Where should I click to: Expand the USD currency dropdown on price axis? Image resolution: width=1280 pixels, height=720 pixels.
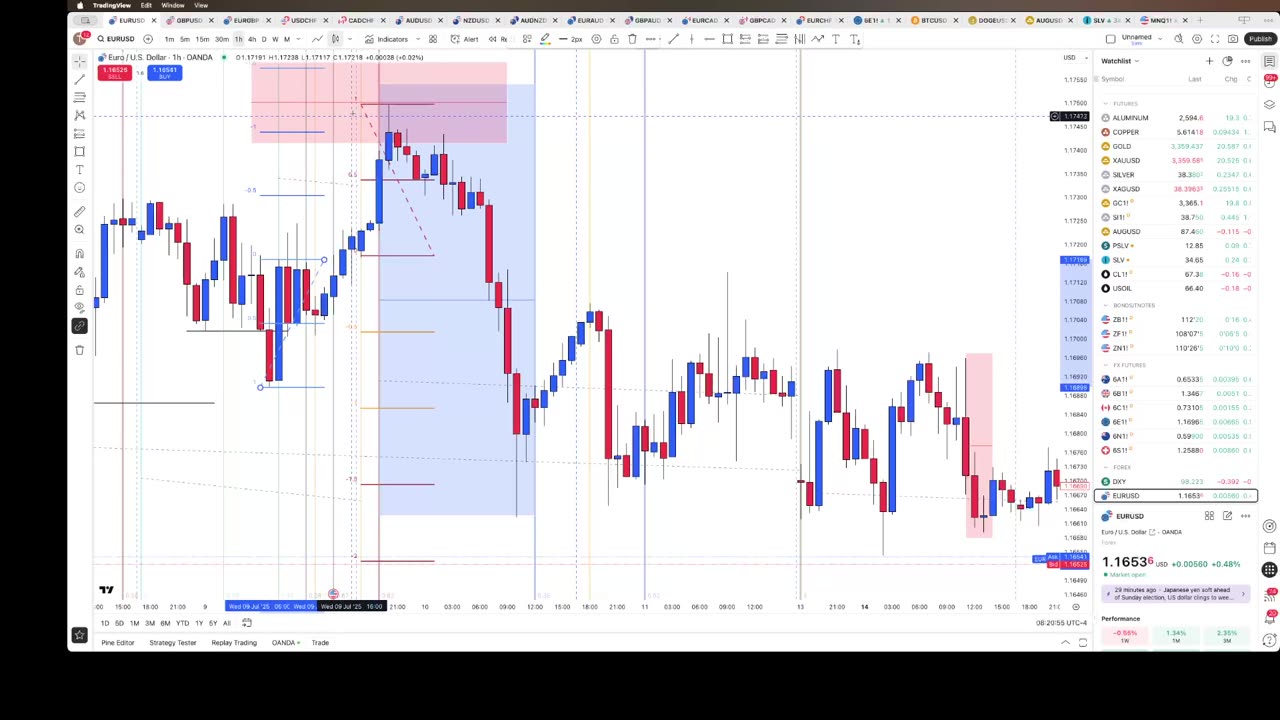click(x=1073, y=57)
